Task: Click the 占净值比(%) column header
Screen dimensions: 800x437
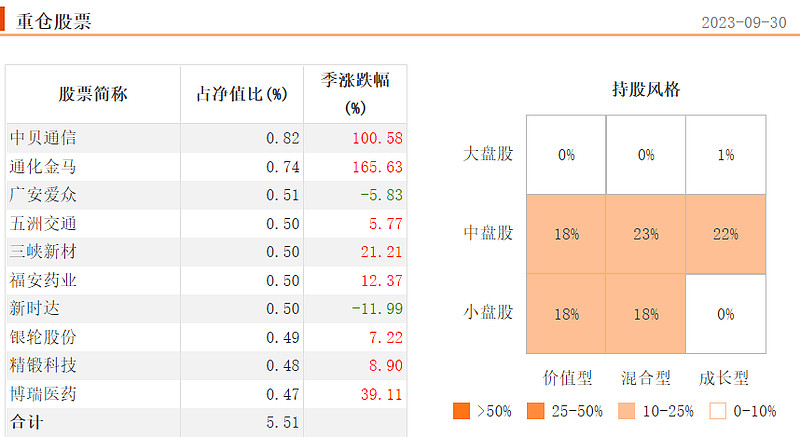Action: pyautogui.click(x=241, y=95)
